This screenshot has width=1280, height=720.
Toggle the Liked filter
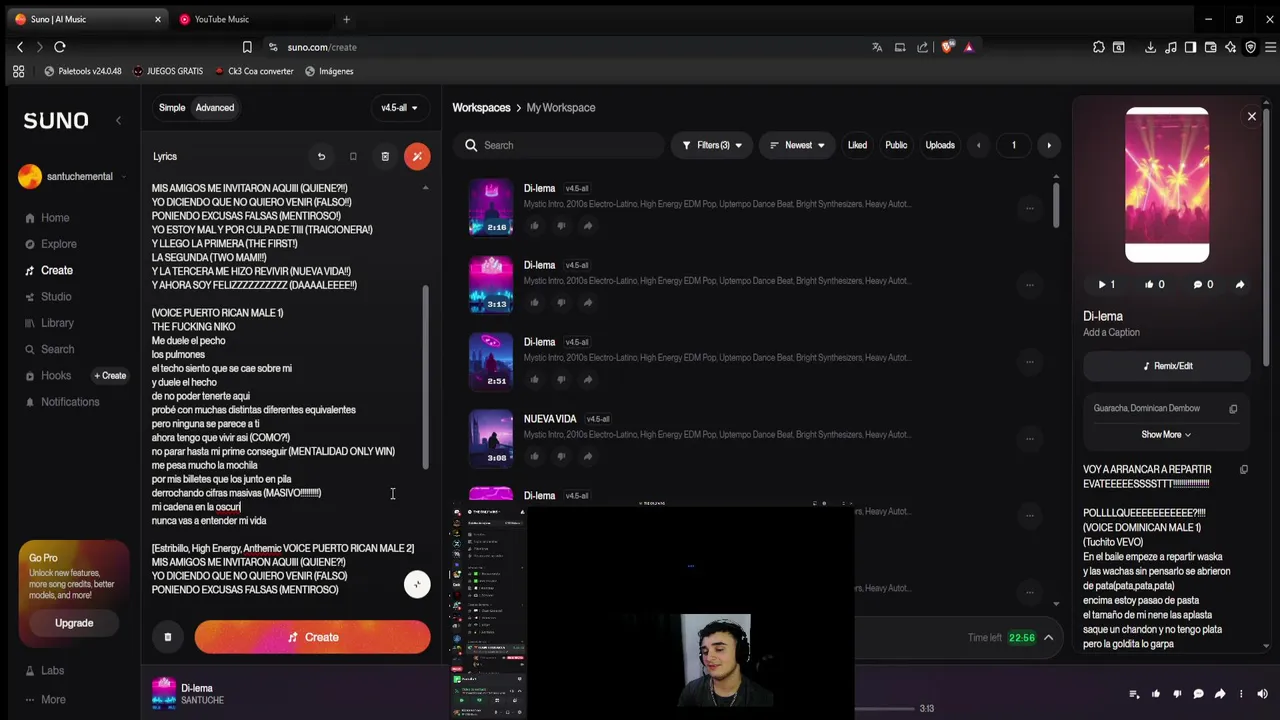[x=857, y=145]
